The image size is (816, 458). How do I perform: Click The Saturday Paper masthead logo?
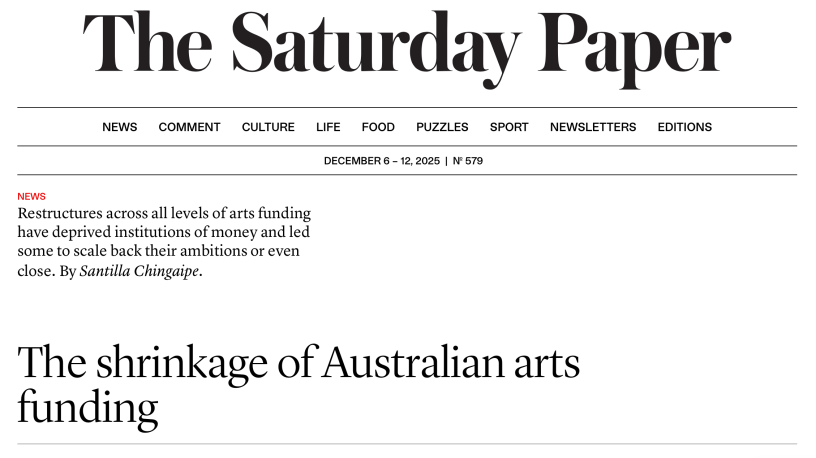(x=407, y=47)
